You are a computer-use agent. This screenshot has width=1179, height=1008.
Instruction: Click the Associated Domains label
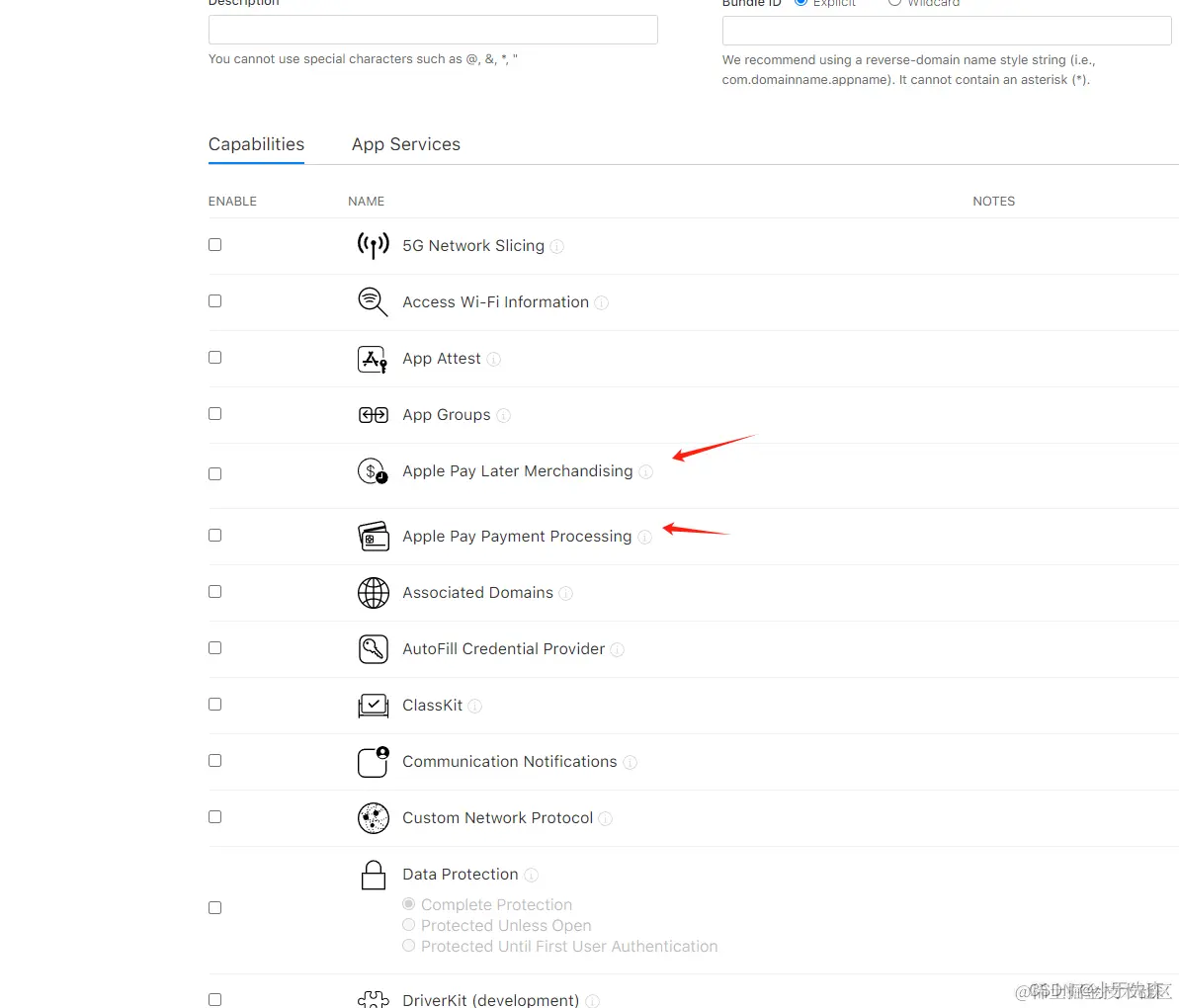[477, 592]
